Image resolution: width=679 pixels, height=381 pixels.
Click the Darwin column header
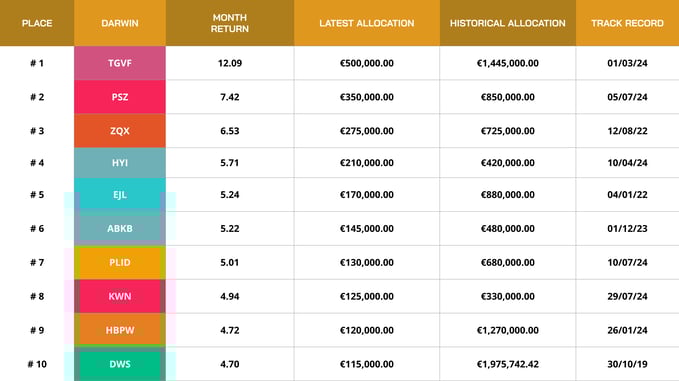120,23
